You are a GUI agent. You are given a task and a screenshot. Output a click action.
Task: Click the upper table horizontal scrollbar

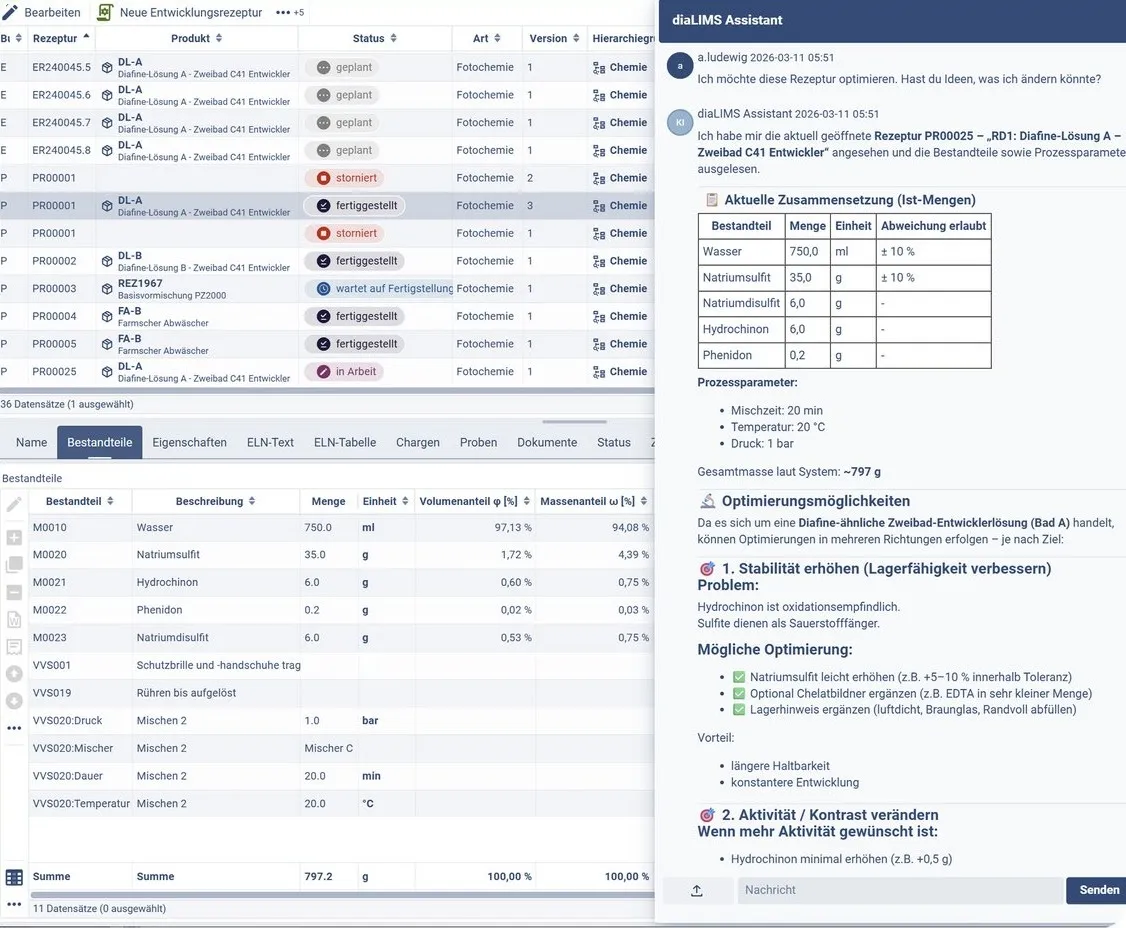[327, 391]
